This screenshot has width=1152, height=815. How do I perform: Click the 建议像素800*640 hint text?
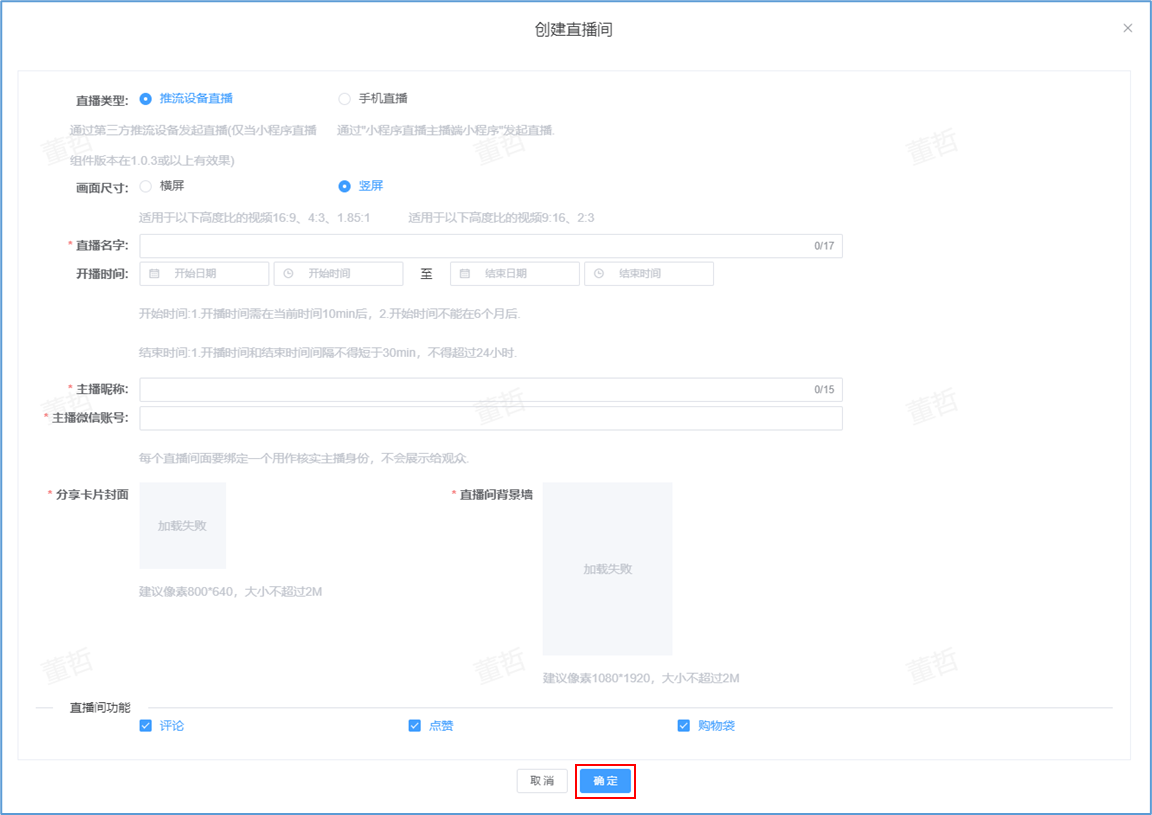coord(231,592)
